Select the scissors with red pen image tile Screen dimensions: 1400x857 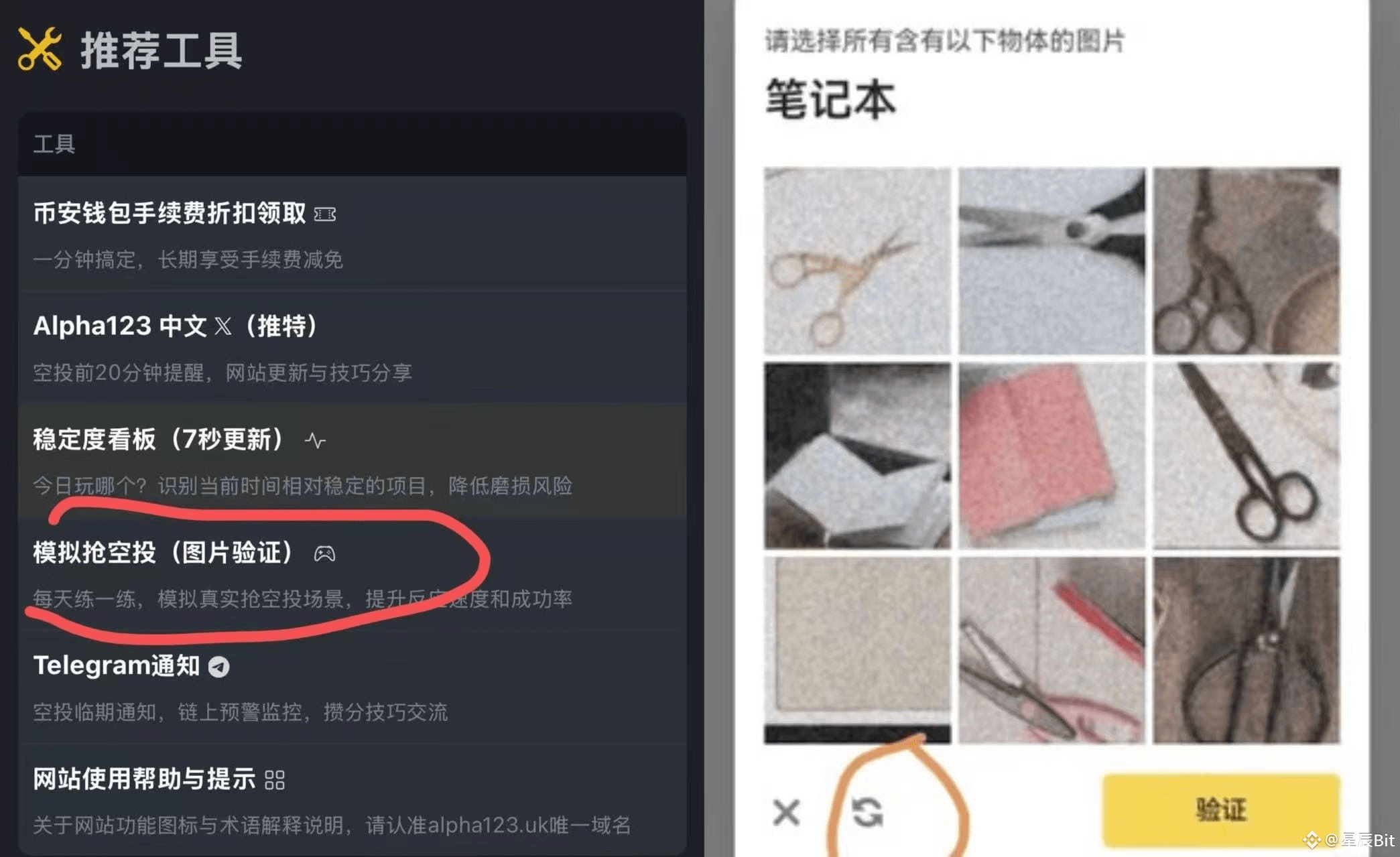[x=1052, y=650]
